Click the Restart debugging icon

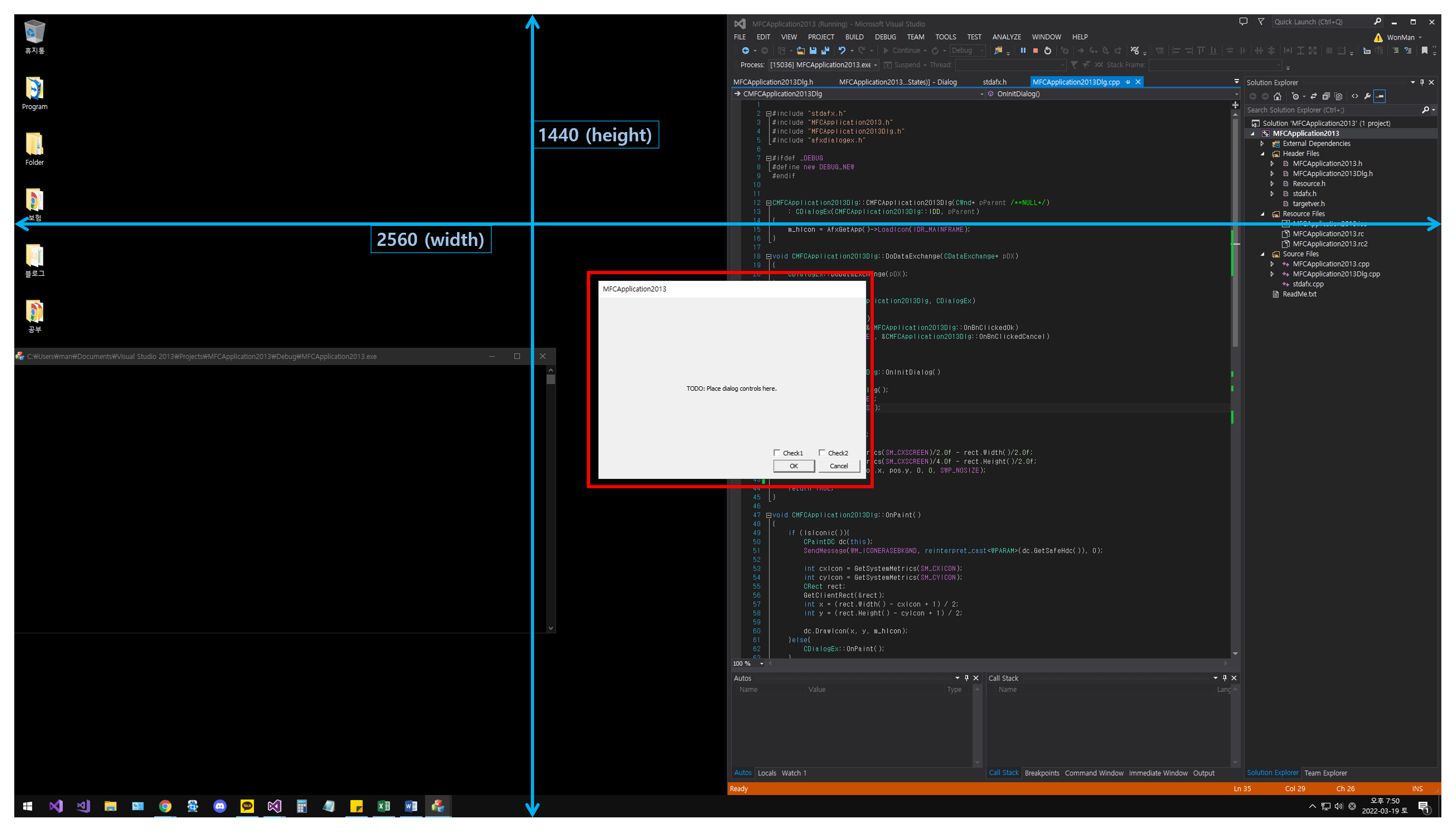[1047, 51]
